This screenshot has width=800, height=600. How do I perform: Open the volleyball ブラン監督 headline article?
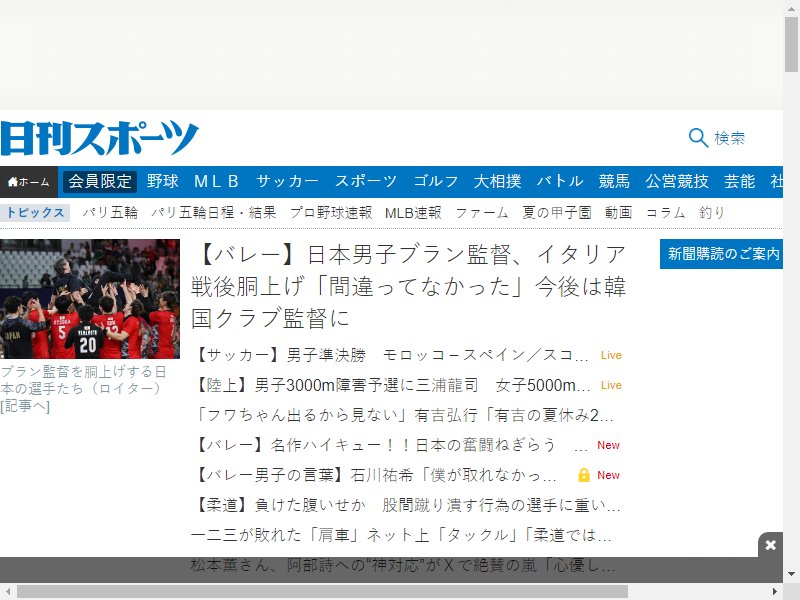pyautogui.click(x=408, y=286)
